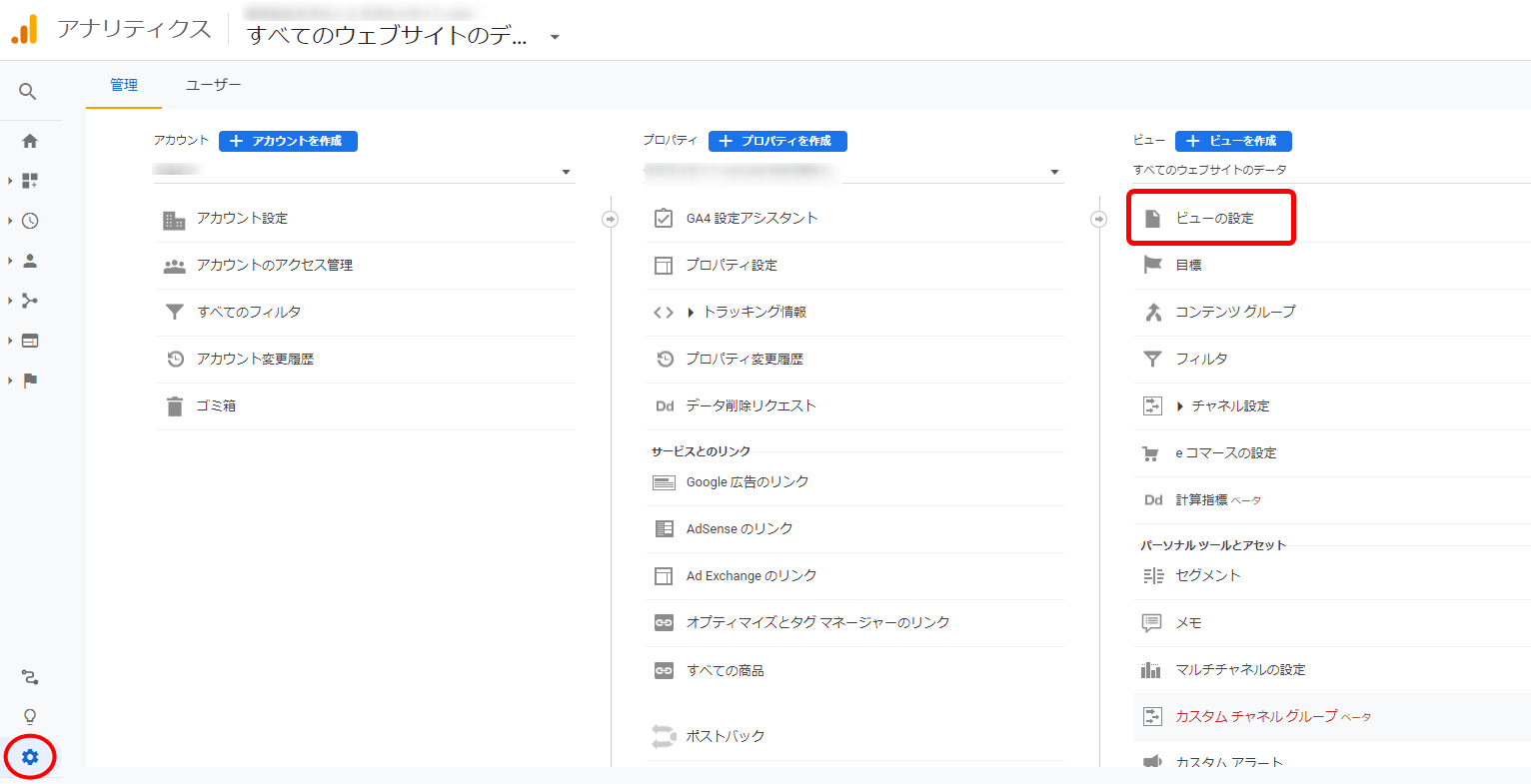Open Customization dashboard icon in sidebar
The image size is (1531, 784).
(30, 181)
